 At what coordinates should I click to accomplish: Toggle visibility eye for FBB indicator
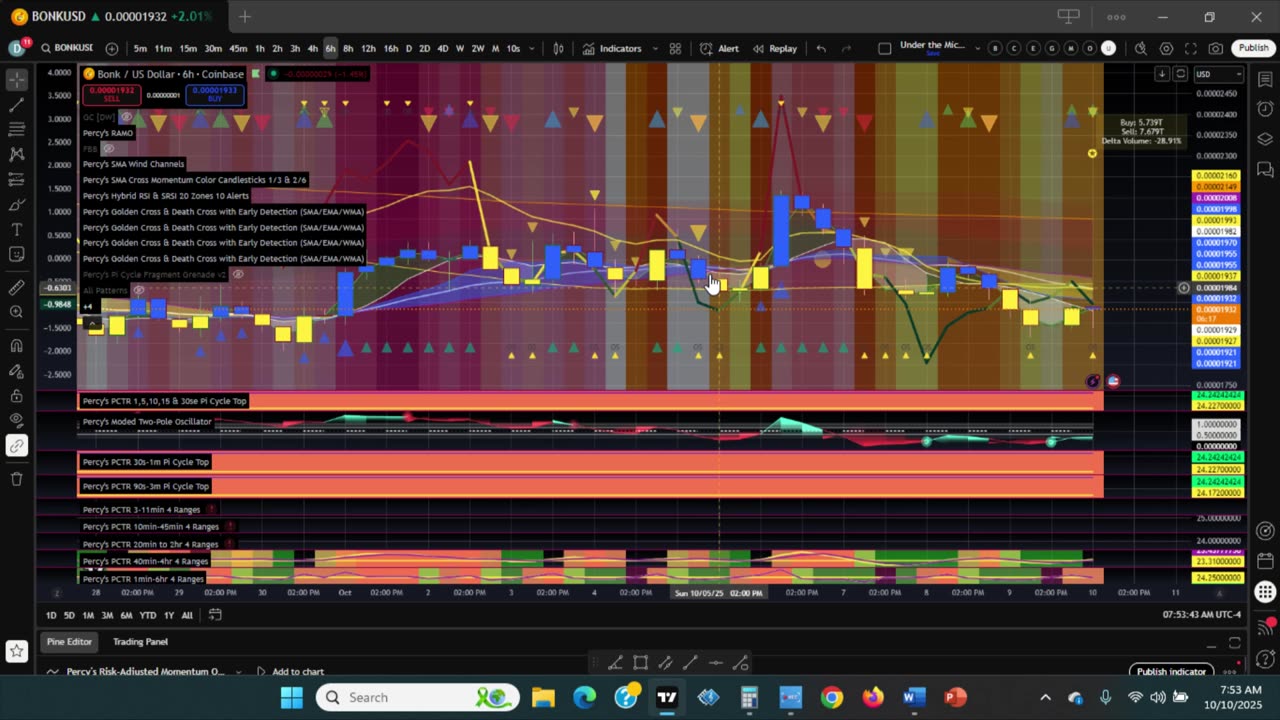pos(109,149)
